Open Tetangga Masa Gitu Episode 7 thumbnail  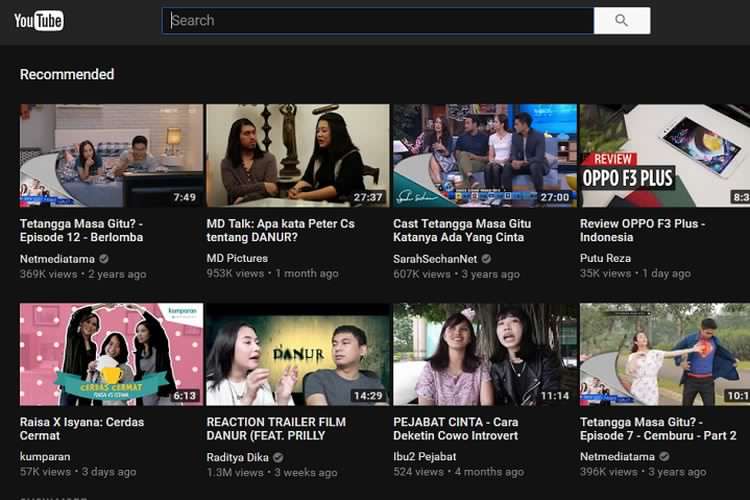point(664,354)
